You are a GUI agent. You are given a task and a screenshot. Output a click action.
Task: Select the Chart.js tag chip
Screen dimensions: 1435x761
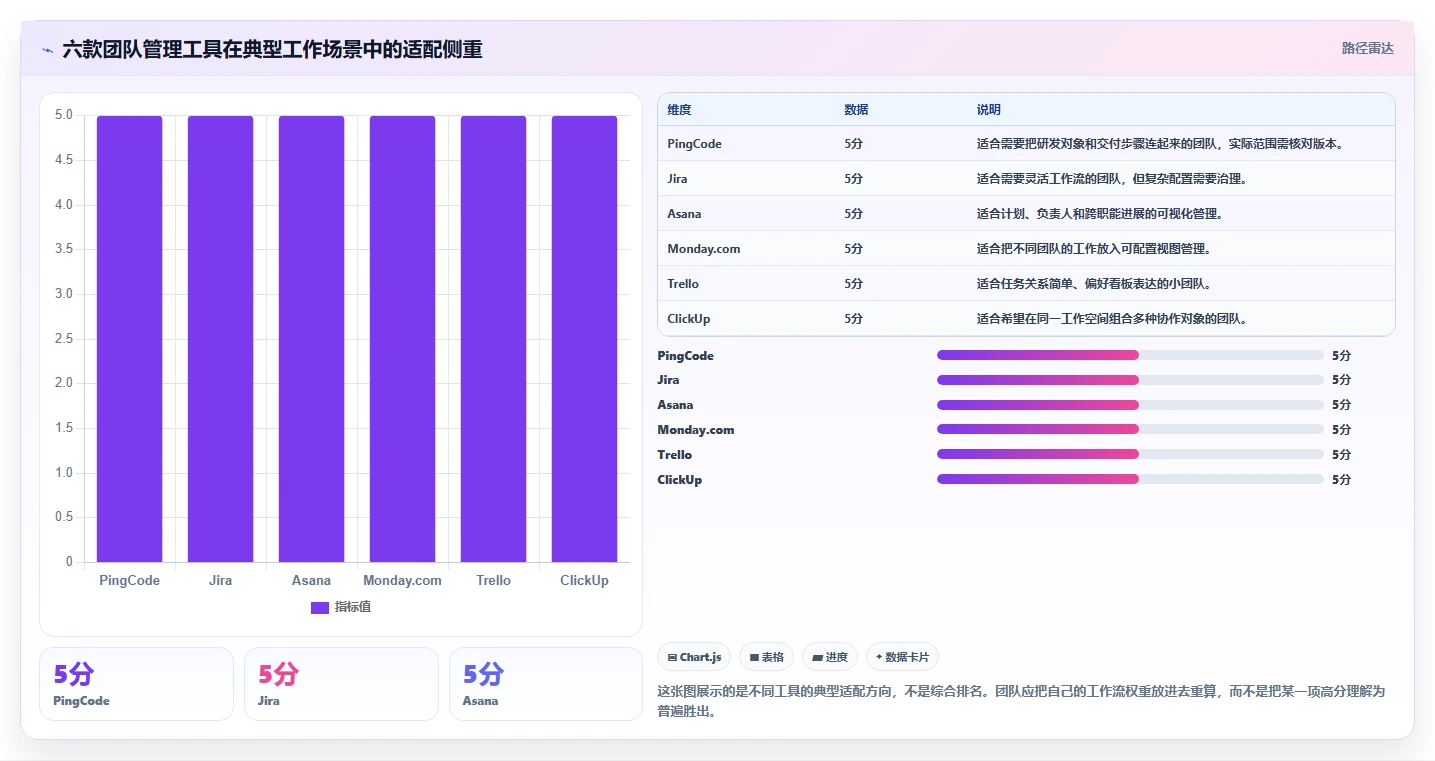coord(694,657)
